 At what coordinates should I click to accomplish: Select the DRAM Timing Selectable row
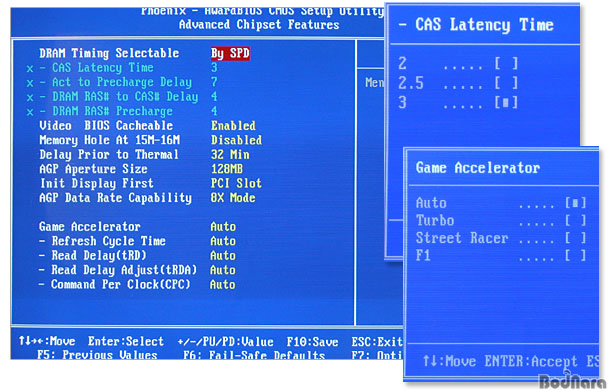tap(109, 53)
